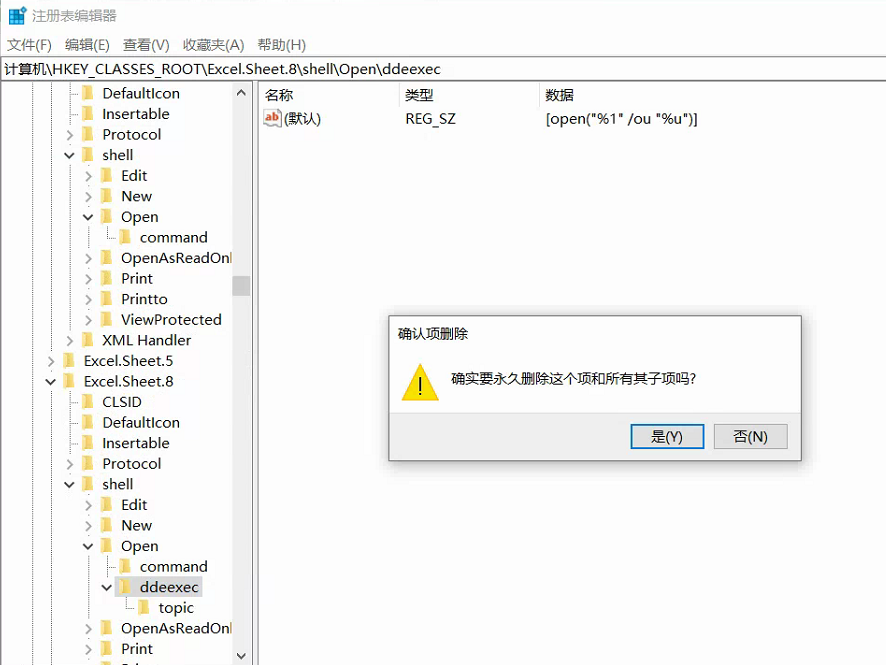
Task: Select the (默认) string value icon
Action: pyautogui.click(x=272, y=118)
